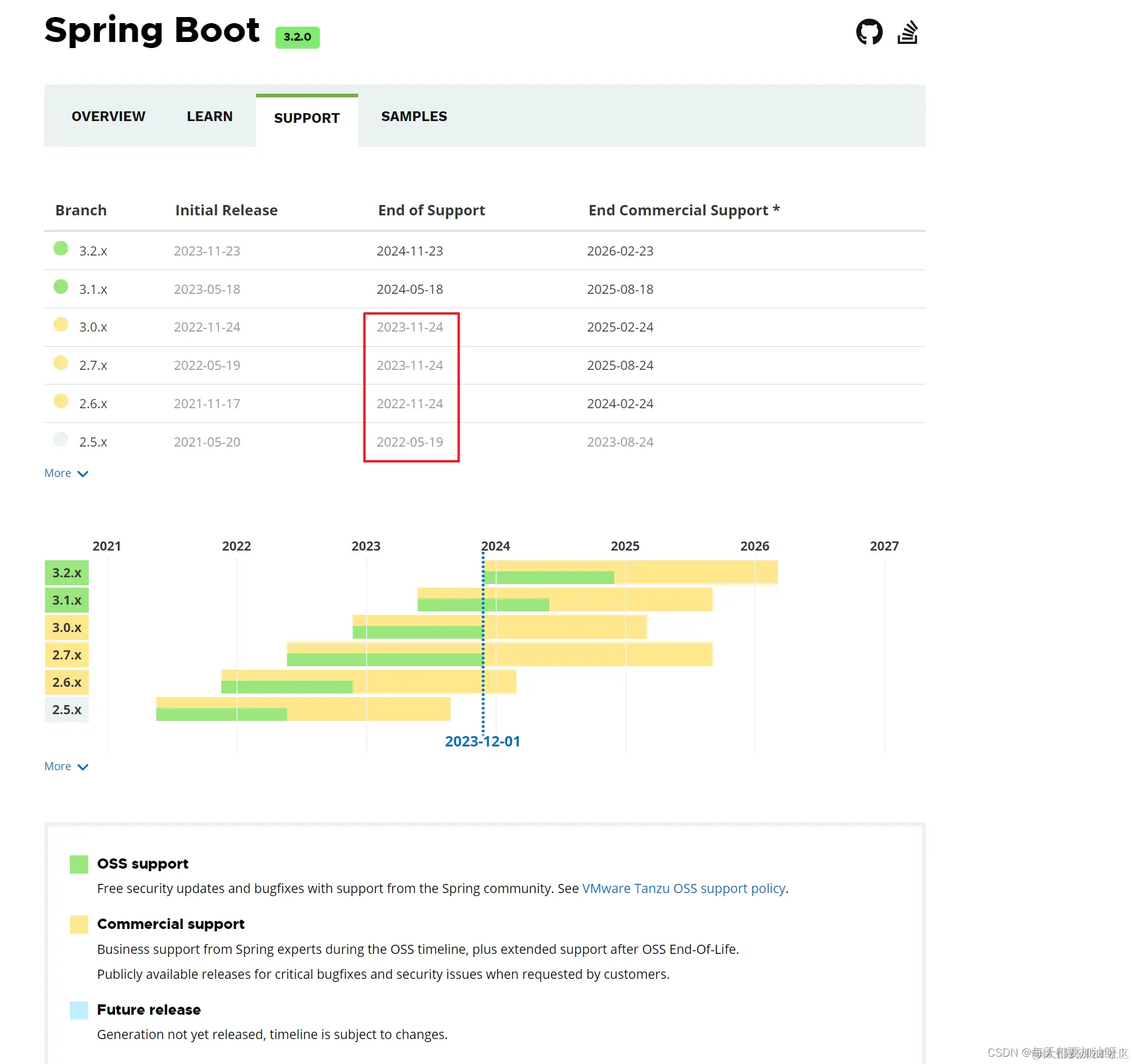This screenshot has height=1064, width=1133.
Task: Open the Stack Overflow icon link
Action: [907, 32]
